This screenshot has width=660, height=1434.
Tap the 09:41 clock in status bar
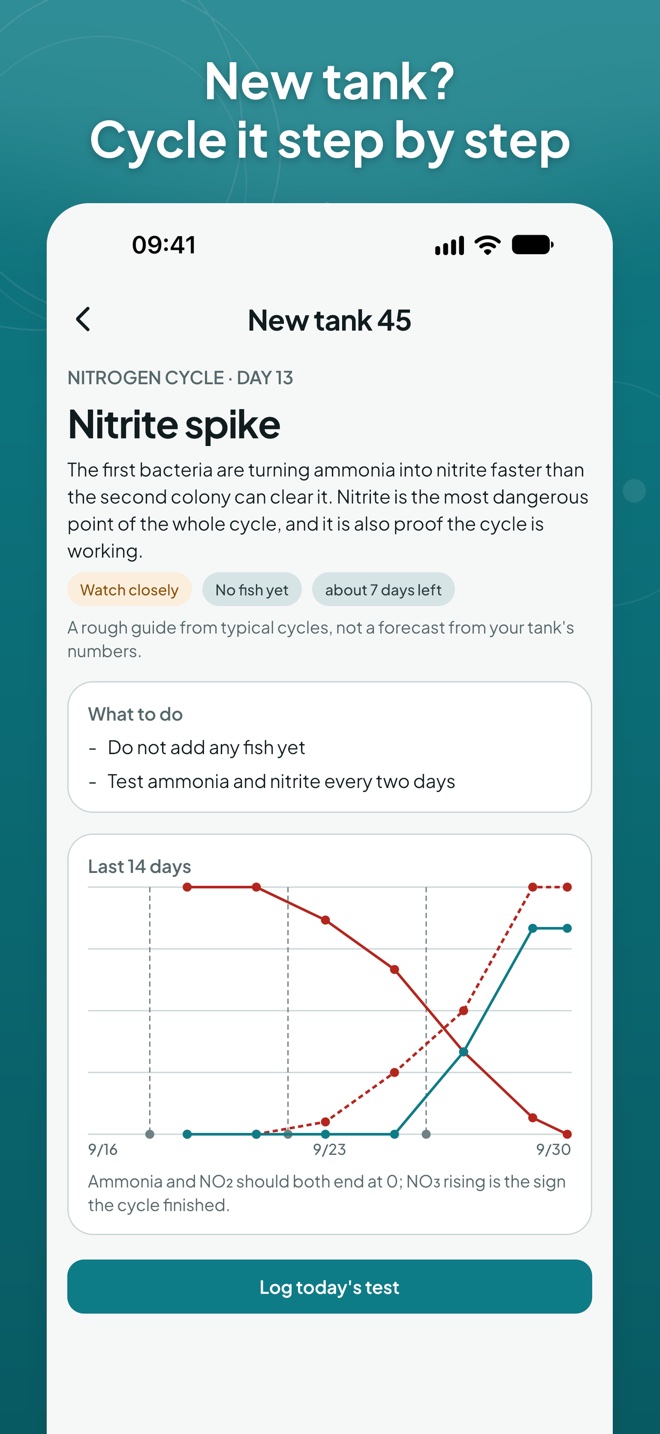click(x=164, y=245)
